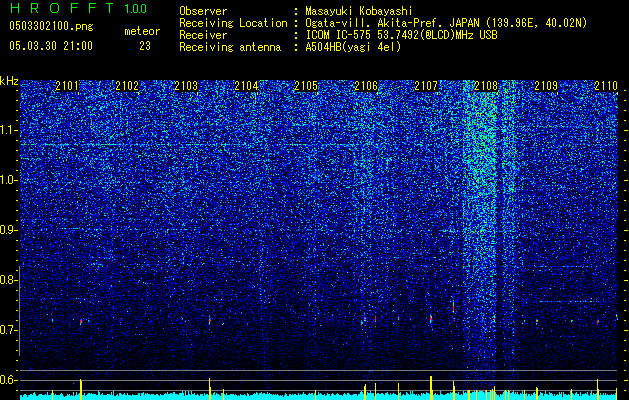629x400 pixels.
Task: Click the 1.1 frequency axis label
Action: (9, 130)
